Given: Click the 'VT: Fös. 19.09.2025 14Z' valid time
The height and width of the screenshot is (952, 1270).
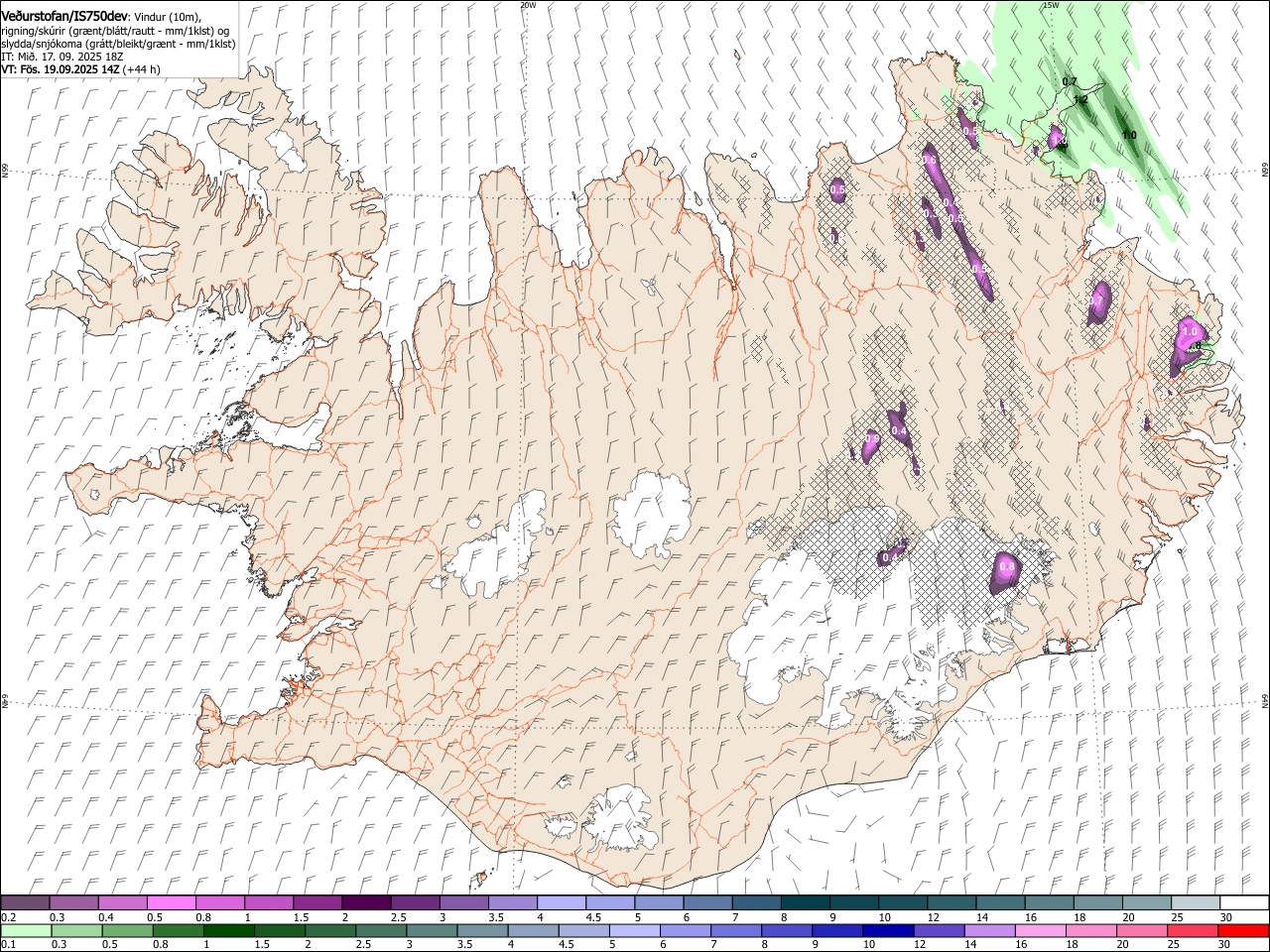Looking at the screenshot, I should (x=61, y=69).
